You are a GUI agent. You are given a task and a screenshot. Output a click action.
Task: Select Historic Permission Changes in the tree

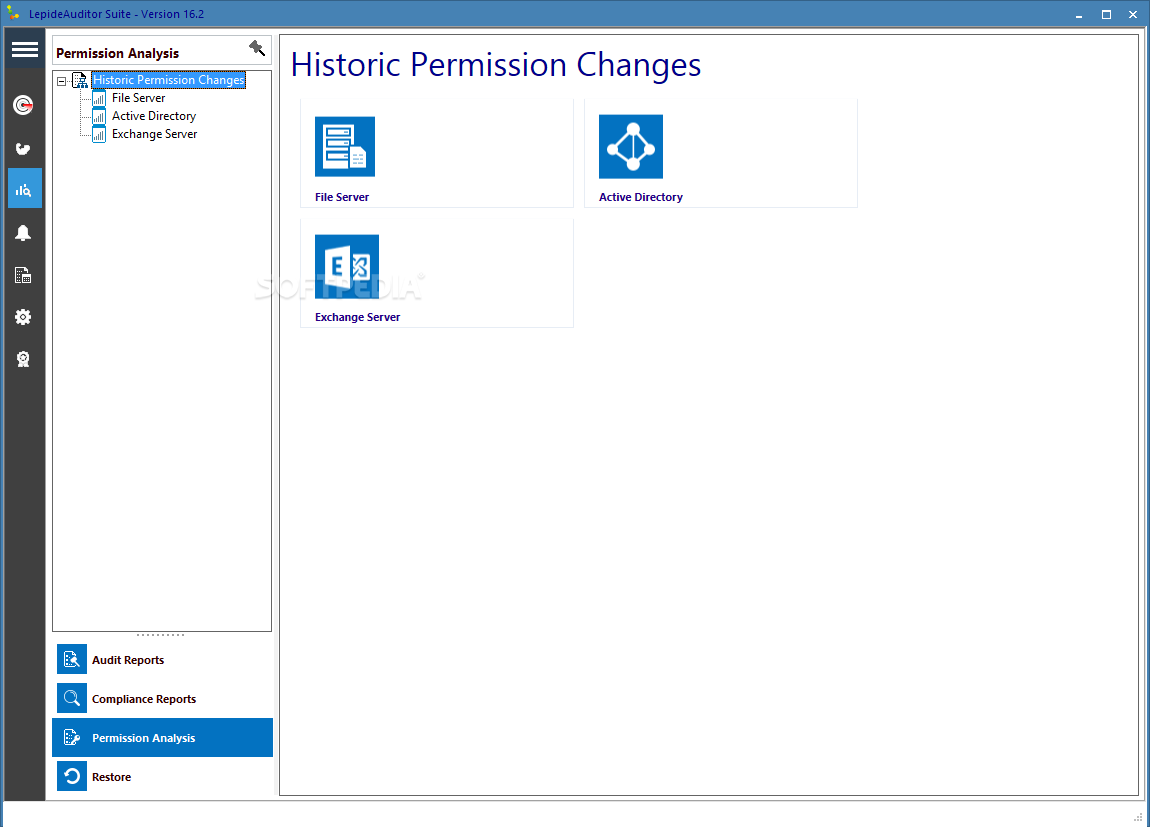pos(169,80)
